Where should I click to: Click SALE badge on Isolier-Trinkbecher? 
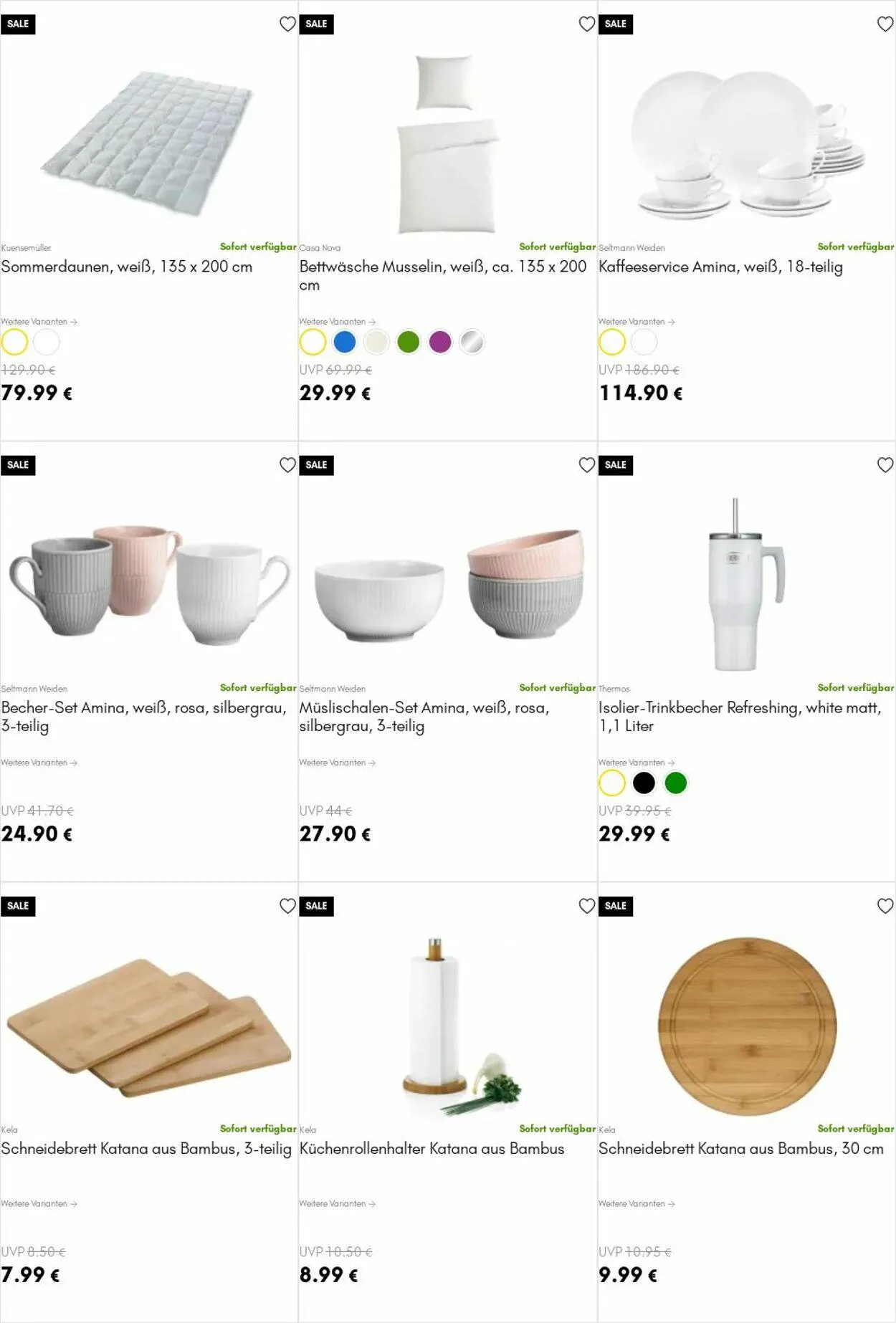point(616,465)
